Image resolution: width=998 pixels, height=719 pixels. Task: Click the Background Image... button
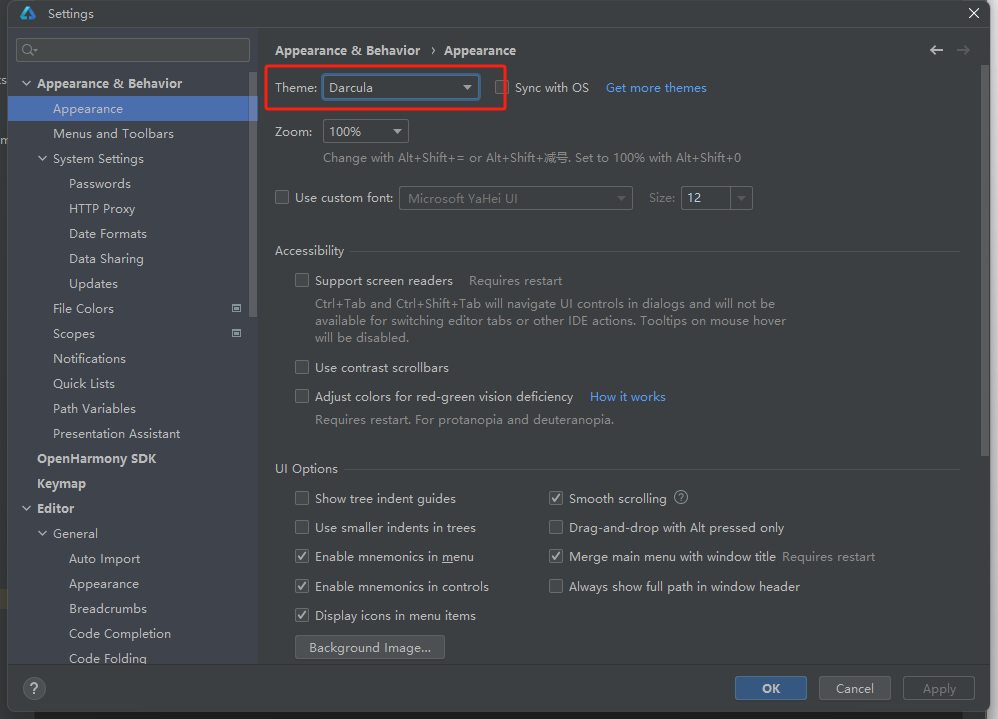pos(370,648)
